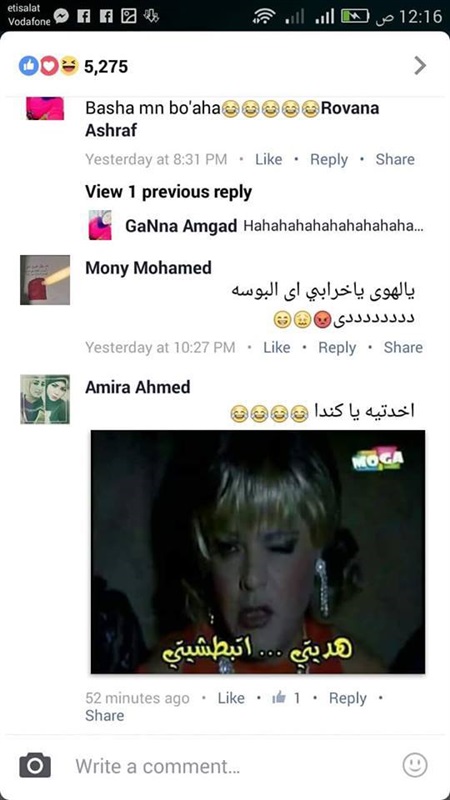Expand View 1 previous reply
450x800 pixels.
(168, 192)
